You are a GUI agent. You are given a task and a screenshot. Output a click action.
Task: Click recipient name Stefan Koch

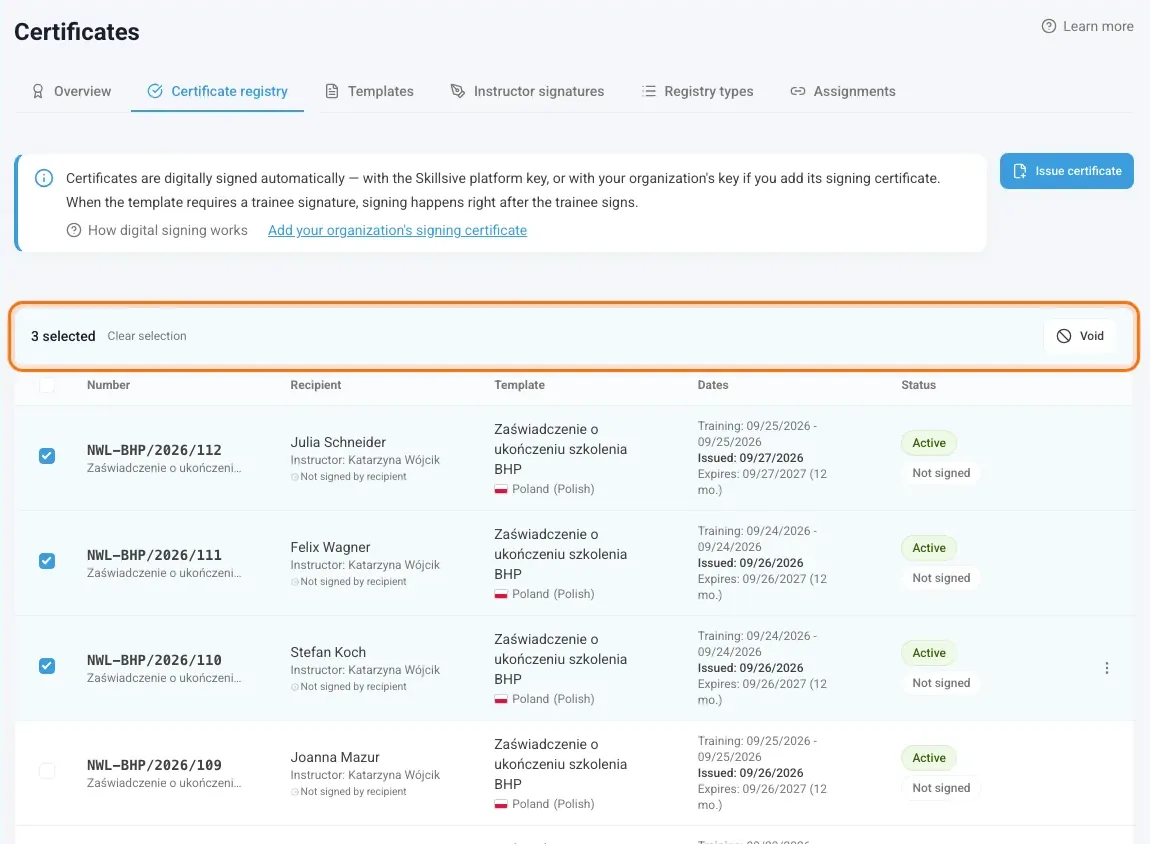point(328,652)
